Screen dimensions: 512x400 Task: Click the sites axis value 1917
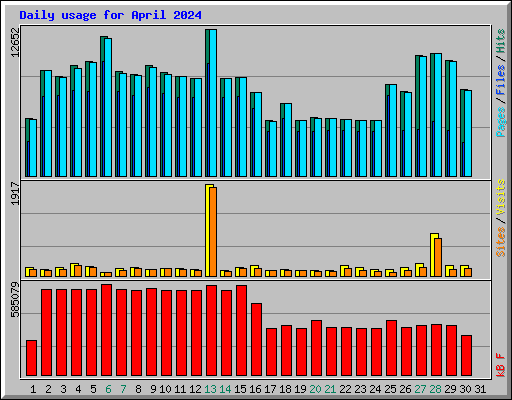pyautogui.click(x=16, y=193)
